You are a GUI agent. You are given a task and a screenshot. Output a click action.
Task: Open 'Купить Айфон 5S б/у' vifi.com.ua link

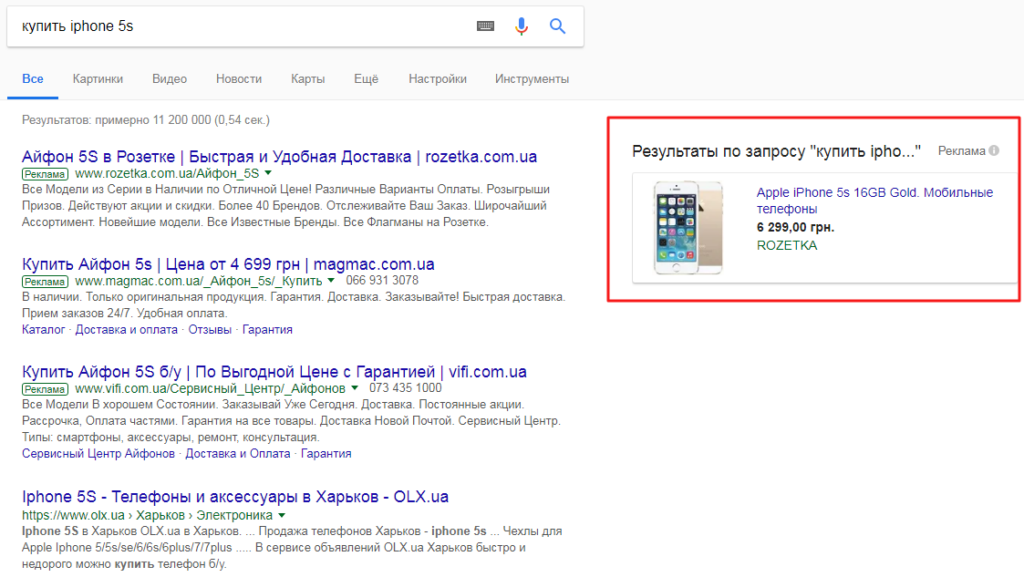(x=274, y=372)
